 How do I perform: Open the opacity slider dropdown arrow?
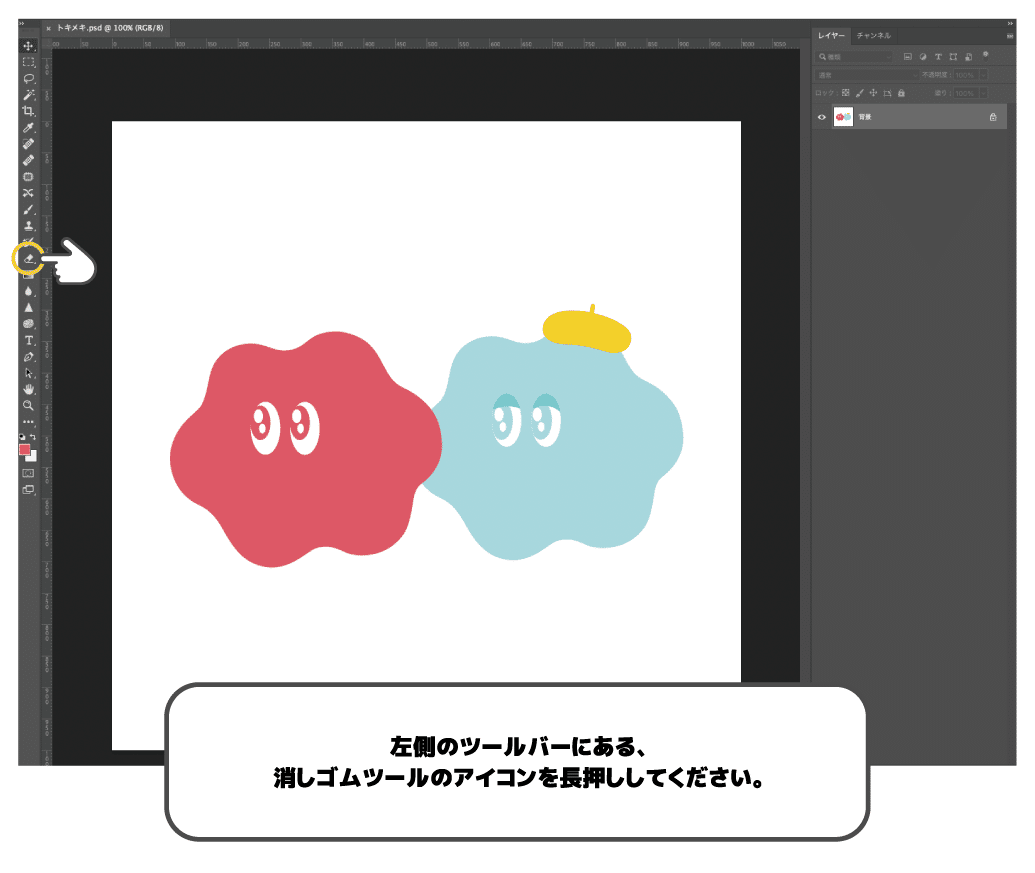point(984,75)
